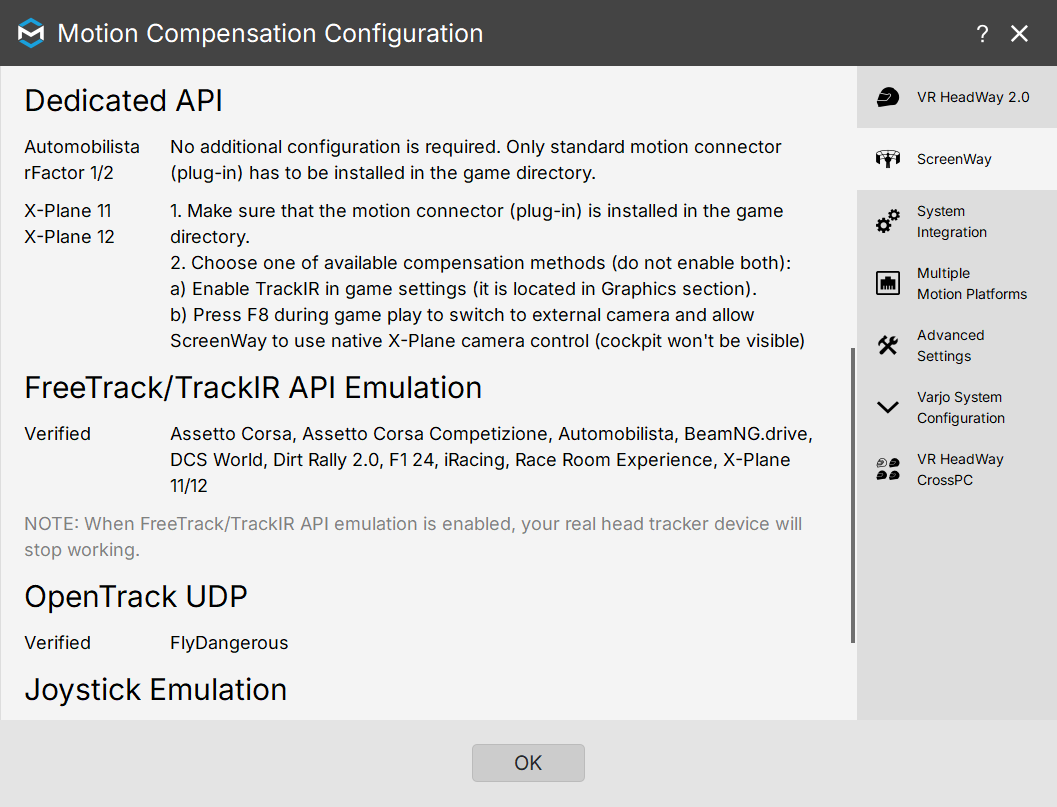Click the Verified label beside FlyDangerous

point(57,643)
